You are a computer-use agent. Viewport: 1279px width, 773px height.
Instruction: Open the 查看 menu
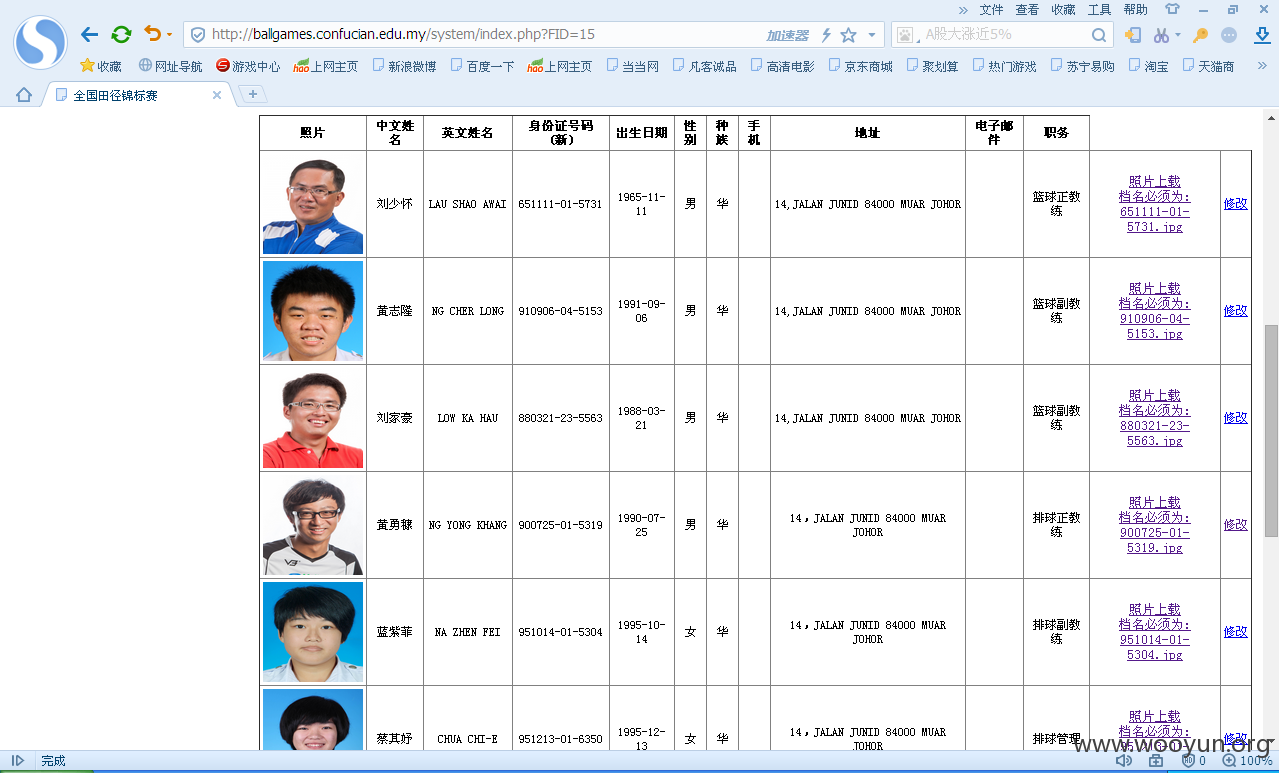click(x=1027, y=9)
